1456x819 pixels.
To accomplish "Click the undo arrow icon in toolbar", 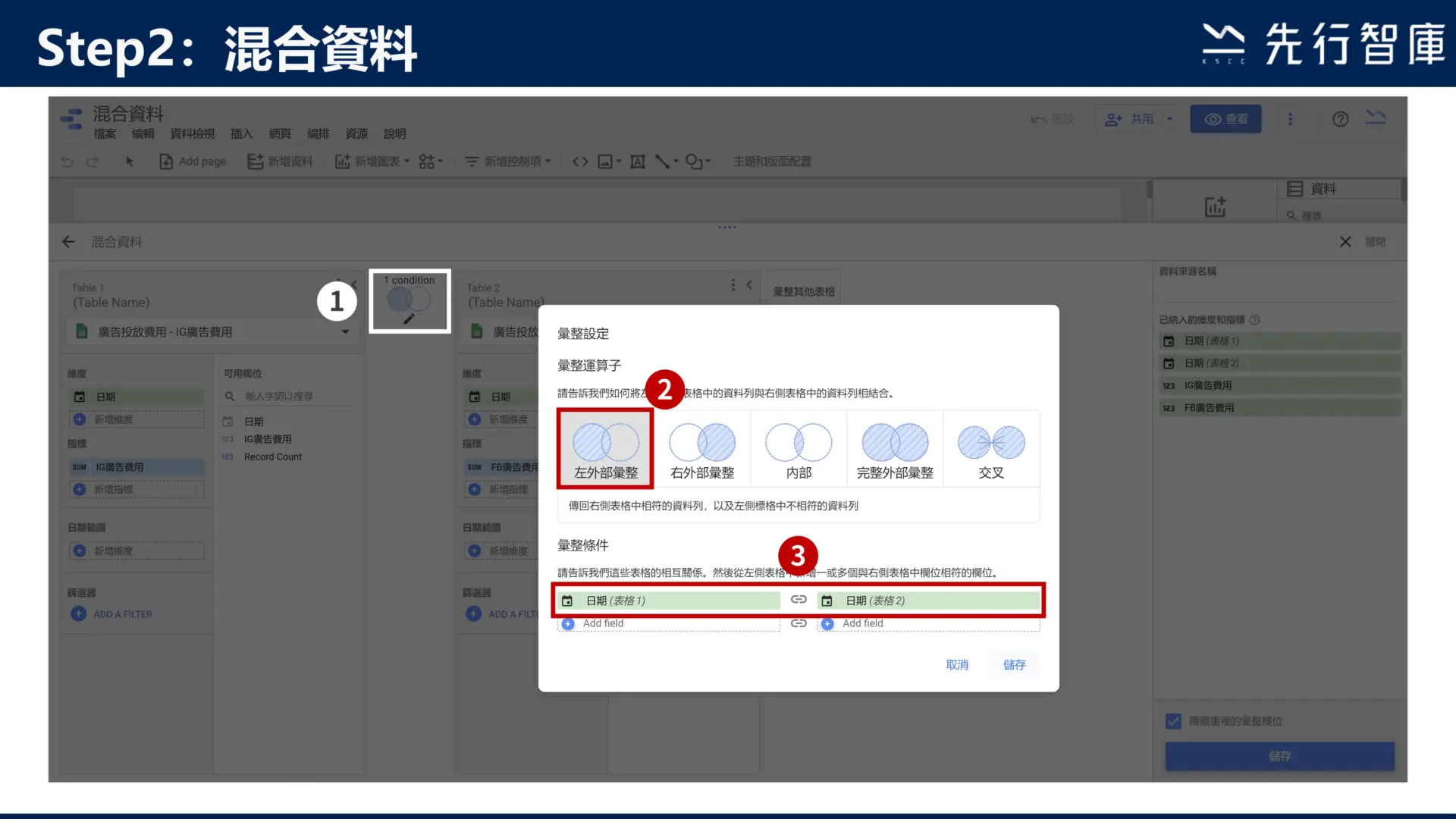I will click(67, 162).
